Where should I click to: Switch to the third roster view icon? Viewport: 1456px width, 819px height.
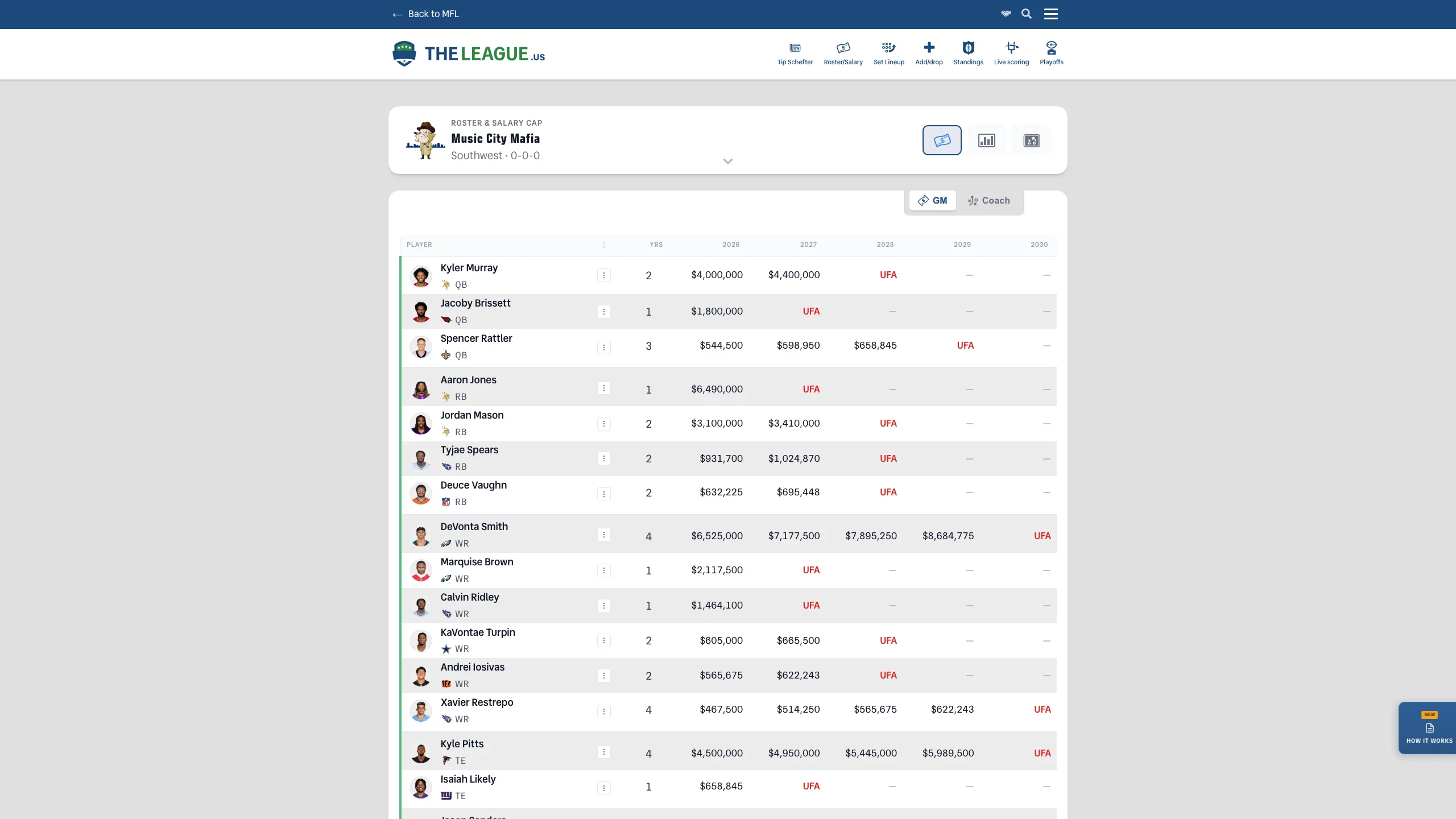(1032, 140)
